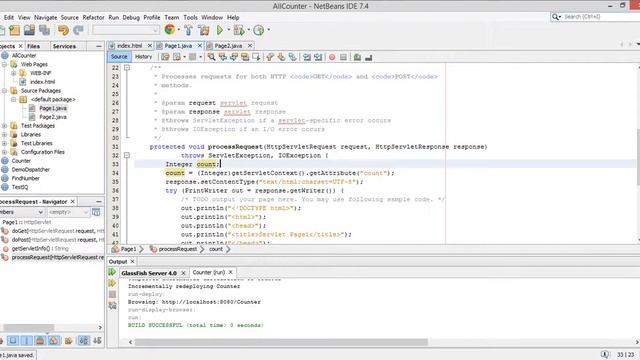Switch to the index.html editor tab

[x=129, y=46]
